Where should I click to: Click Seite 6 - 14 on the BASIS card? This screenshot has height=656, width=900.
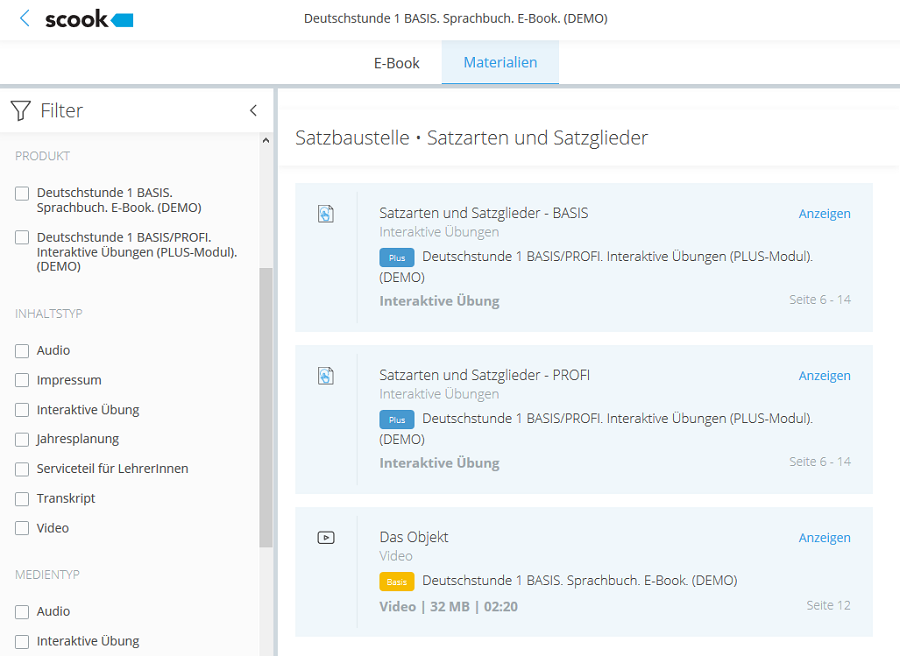coord(820,300)
